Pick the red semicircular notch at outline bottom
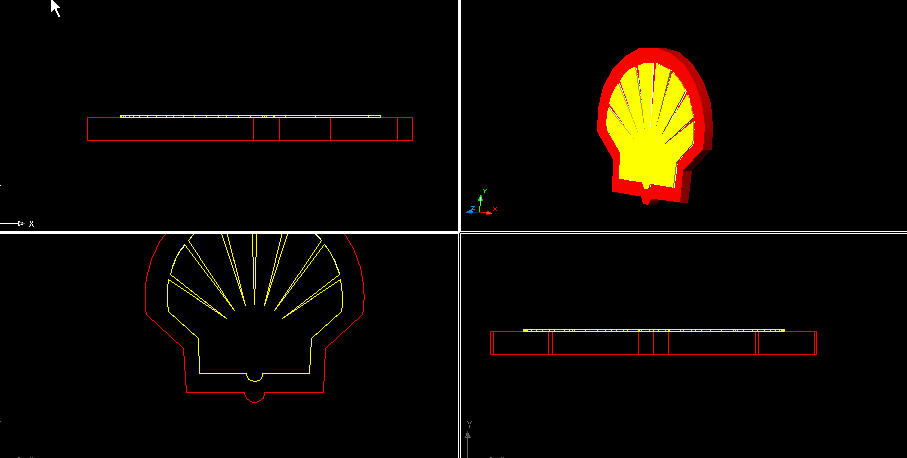The image size is (907, 458). pos(255,398)
